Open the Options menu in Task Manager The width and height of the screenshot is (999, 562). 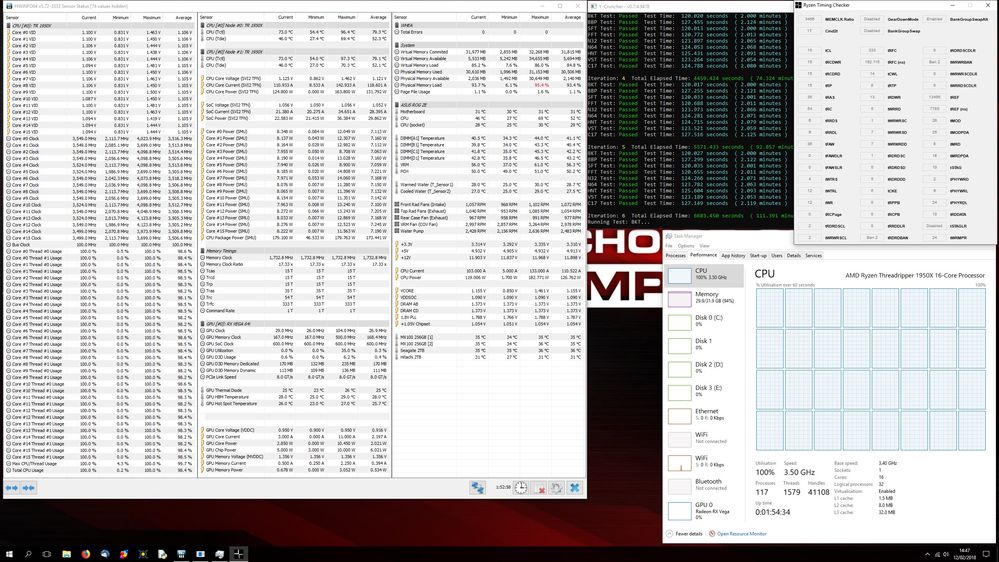click(x=686, y=245)
